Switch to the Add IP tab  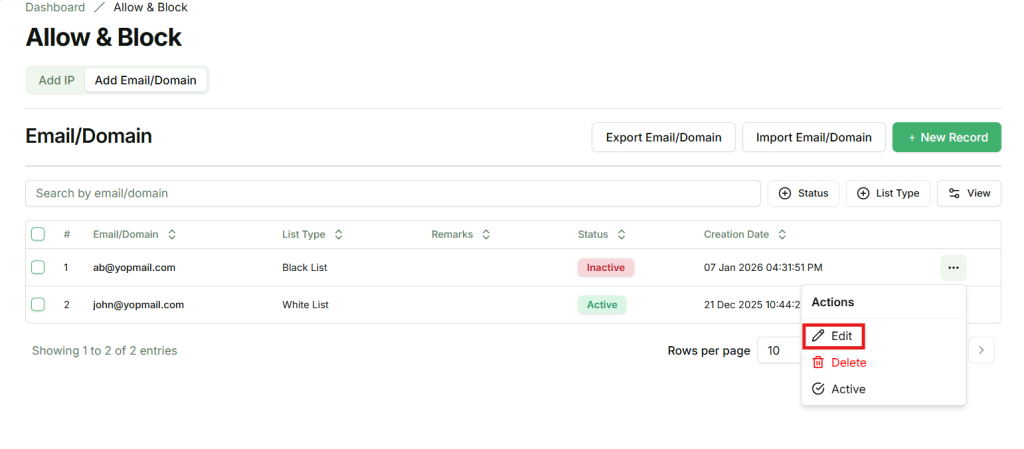[56, 80]
